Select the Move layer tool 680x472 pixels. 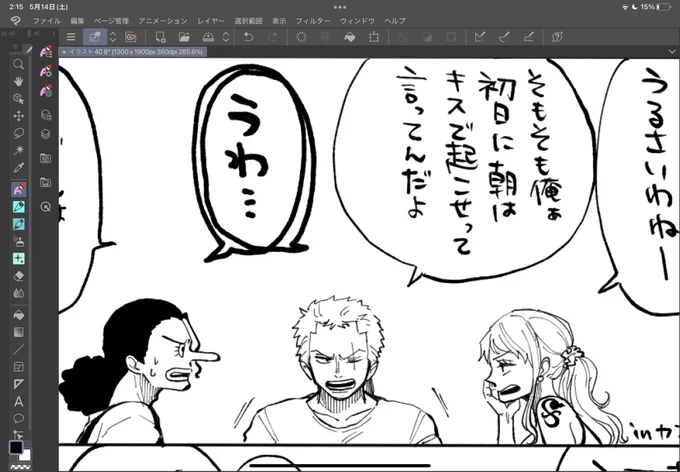click(18, 116)
